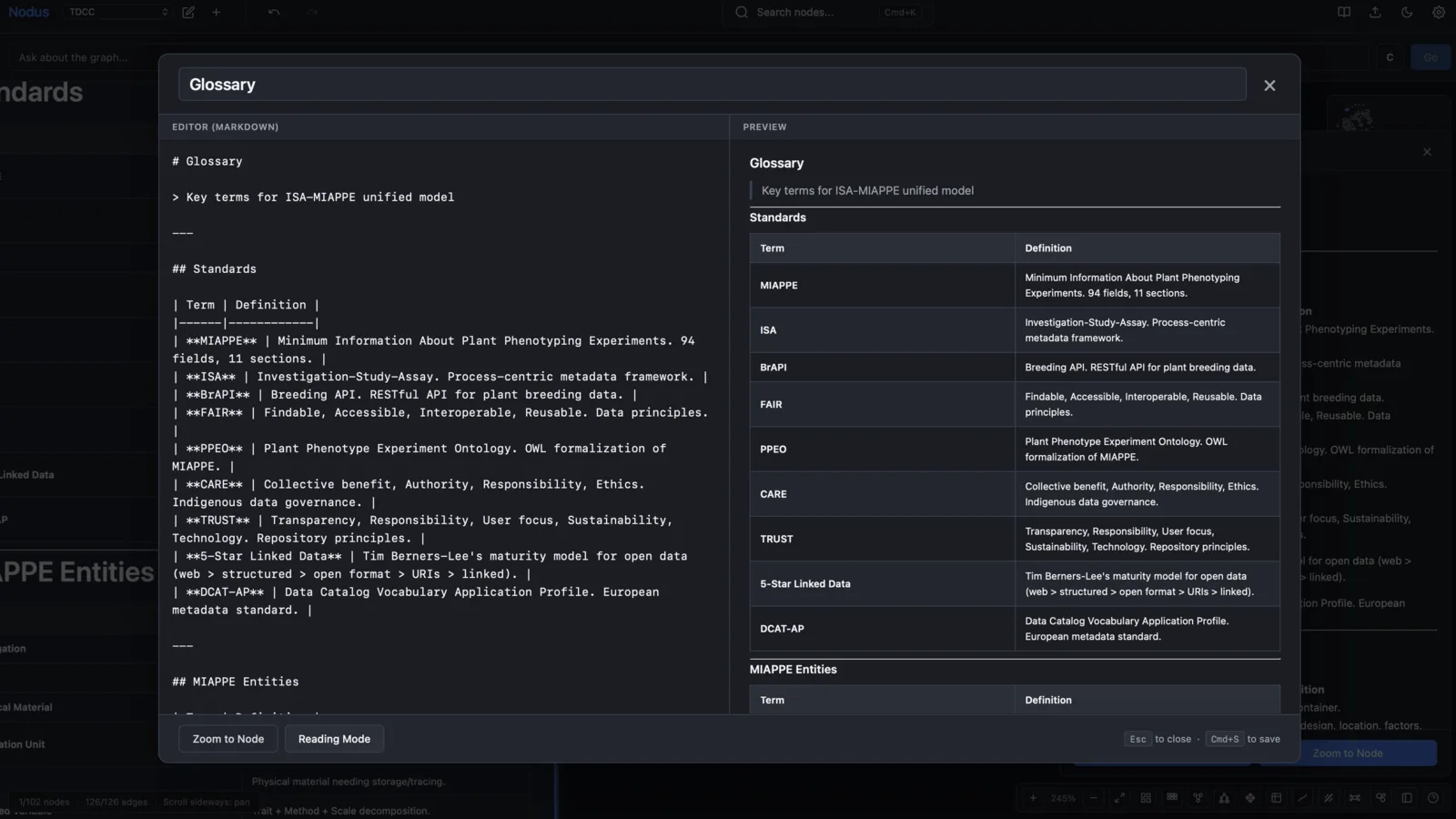Open the TDCC project dropdown
1456x819 pixels.
click(118, 12)
